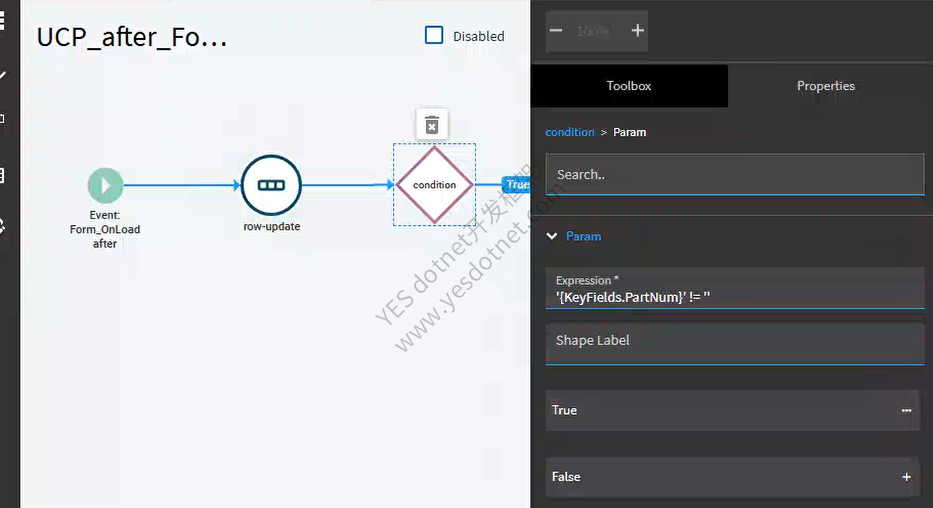Click the True connector label
Viewport: 933px width, 508px height.
pos(516,184)
